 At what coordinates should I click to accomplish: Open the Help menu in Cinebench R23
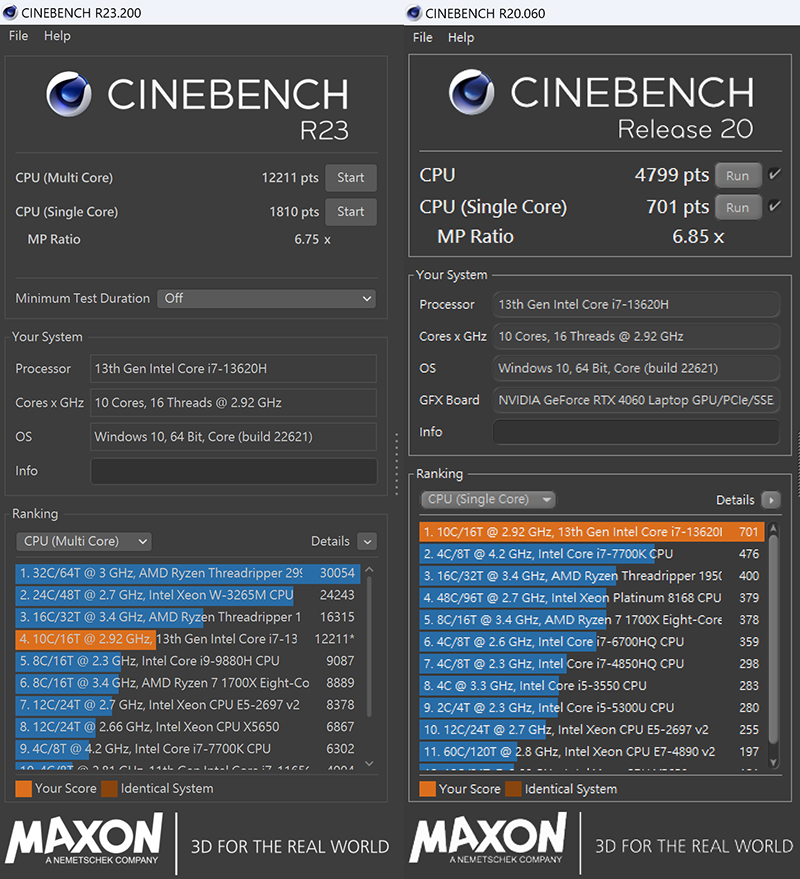pos(57,36)
